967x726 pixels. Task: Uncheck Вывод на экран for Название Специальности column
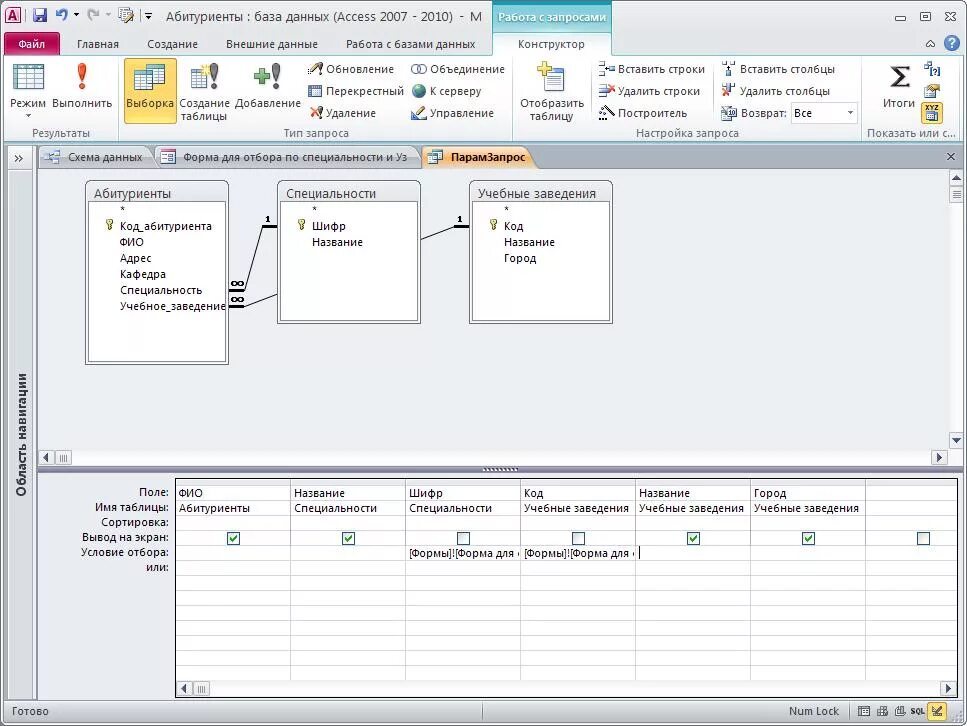pyautogui.click(x=348, y=538)
